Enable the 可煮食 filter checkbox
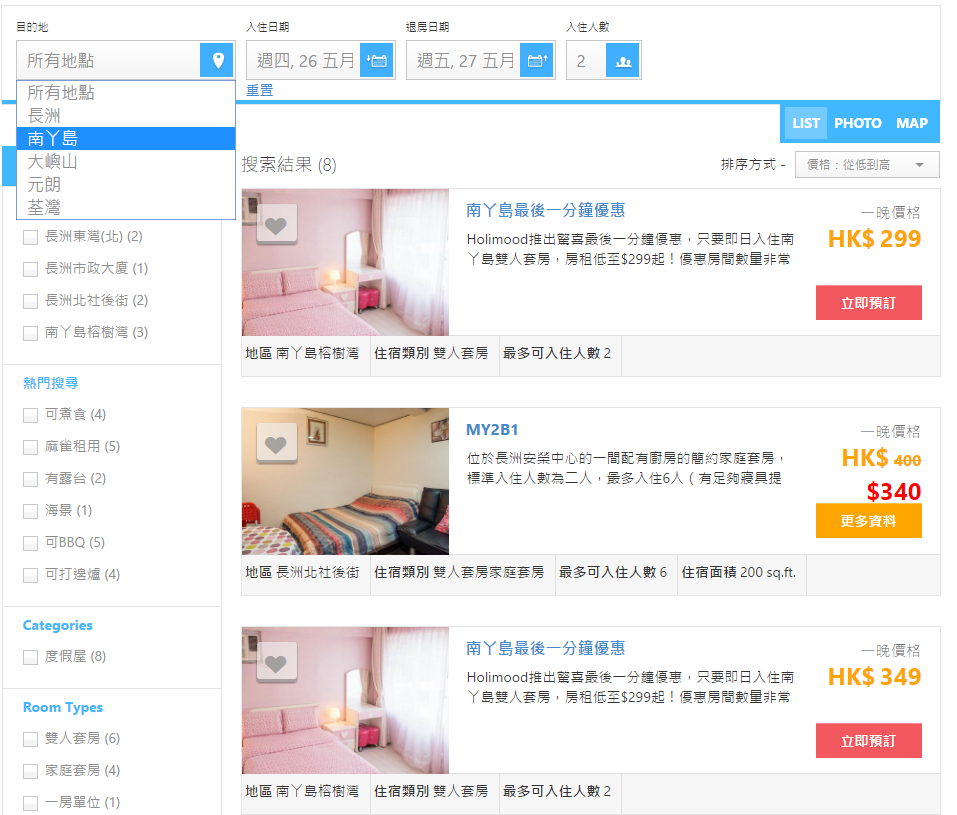 pyautogui.click(x=30, y=415)
